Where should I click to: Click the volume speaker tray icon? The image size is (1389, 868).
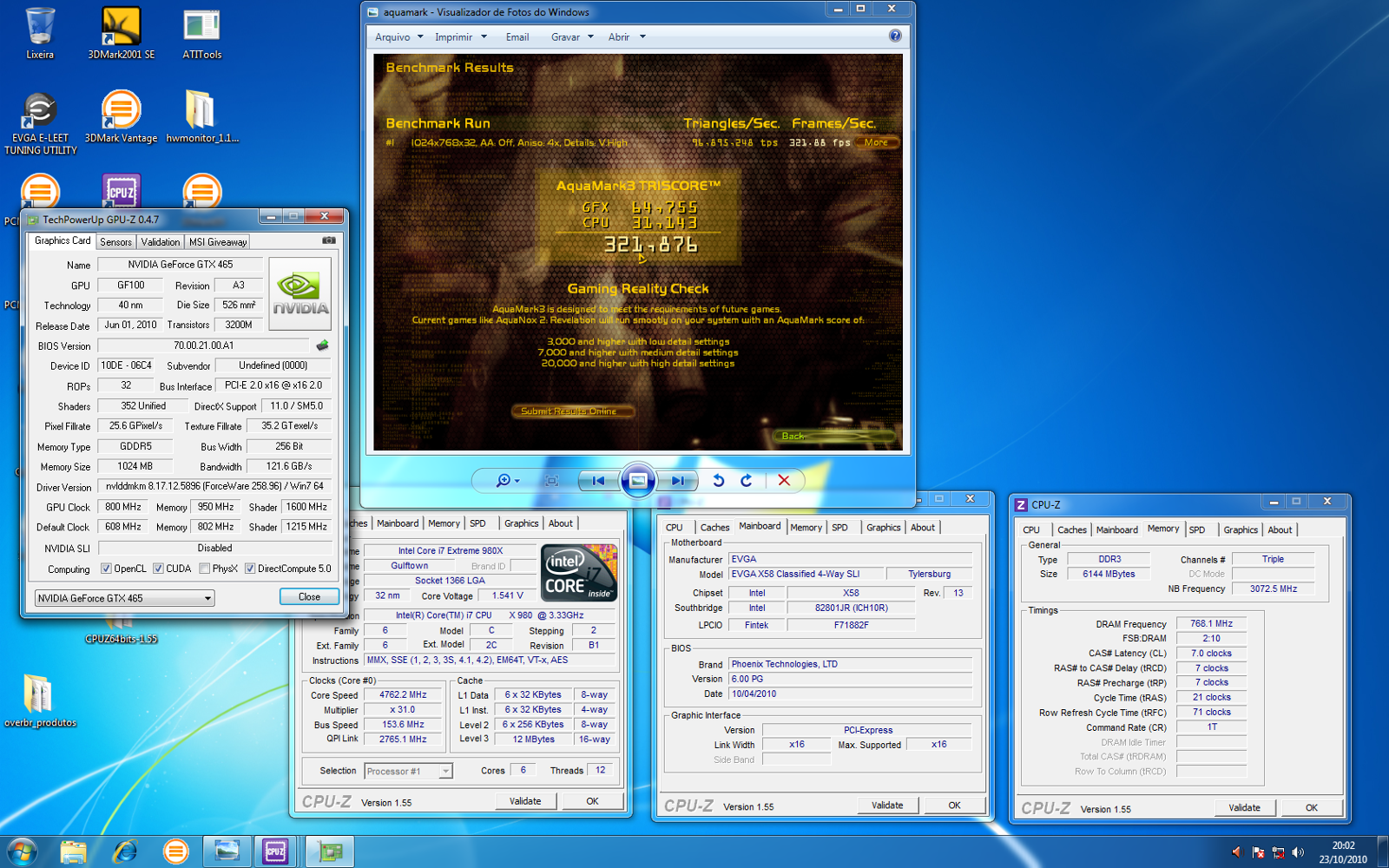click(x=1298, y=852)
